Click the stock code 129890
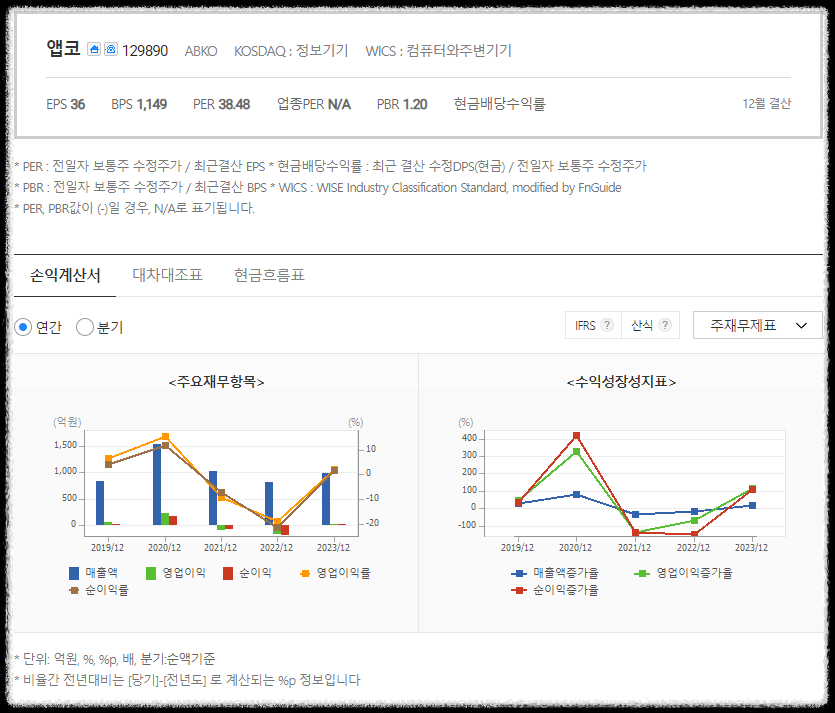The width and height of the screenshot is (835, 713). tap(145, 51)
